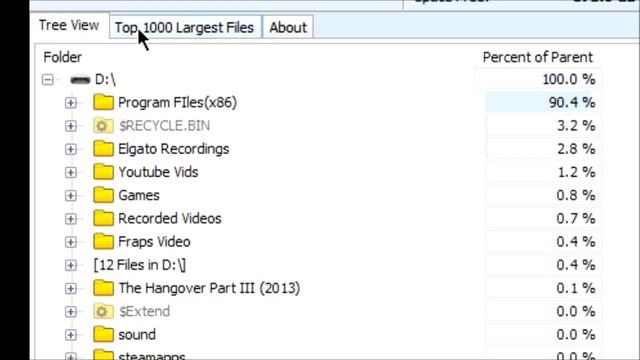Click the 2.8 % value

pyautogui.click(x=576, y=149)
